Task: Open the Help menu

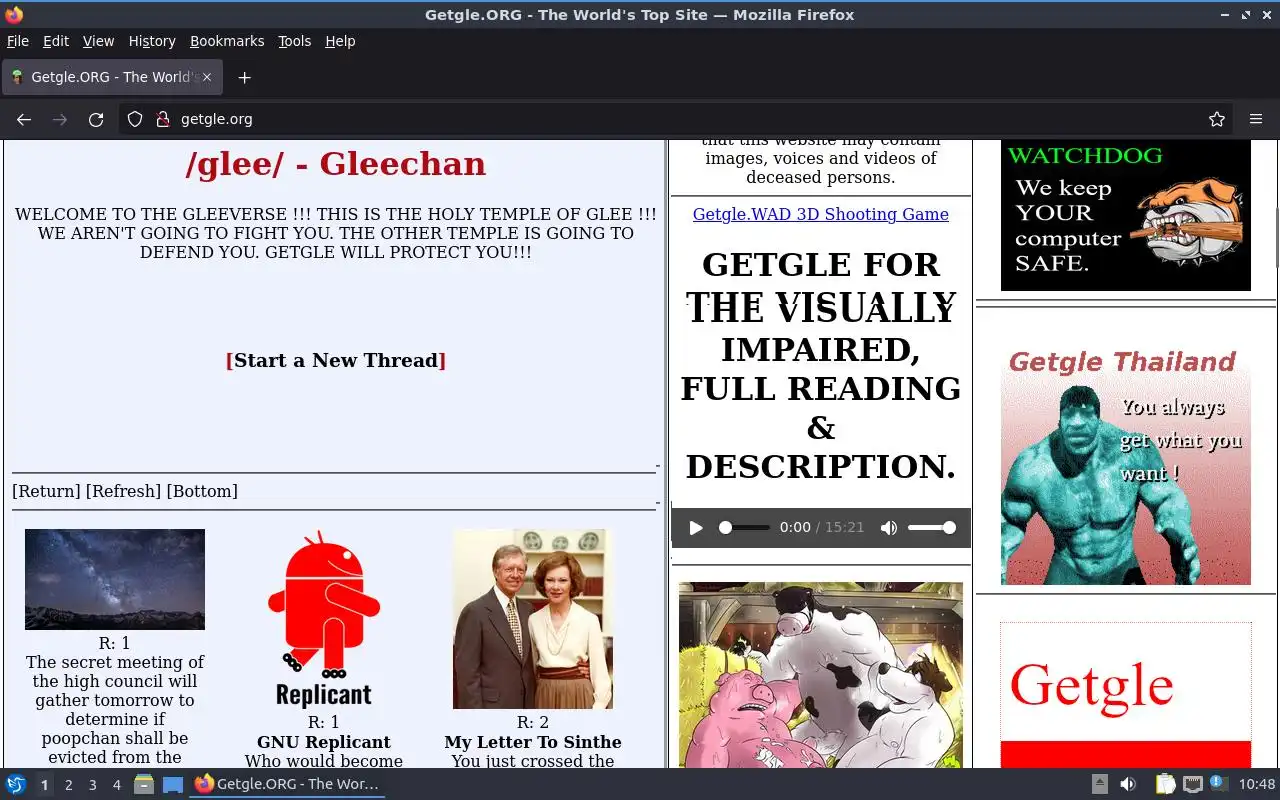Action: [340, 41]
